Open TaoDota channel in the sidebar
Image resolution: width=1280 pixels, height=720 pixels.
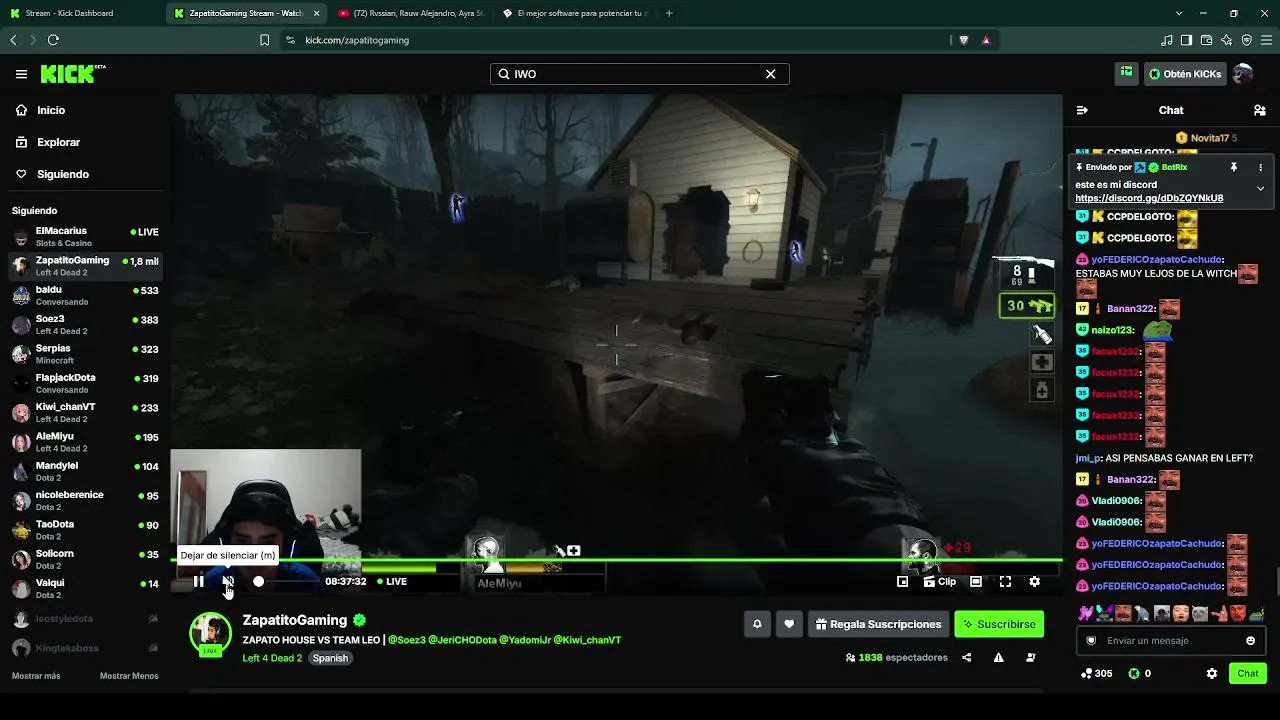[x=84, y=529]
